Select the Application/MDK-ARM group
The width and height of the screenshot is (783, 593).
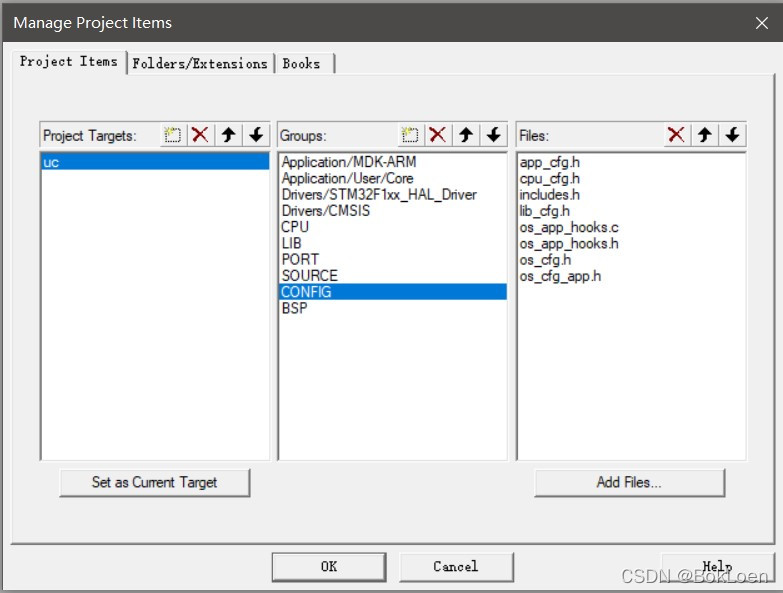392,162
